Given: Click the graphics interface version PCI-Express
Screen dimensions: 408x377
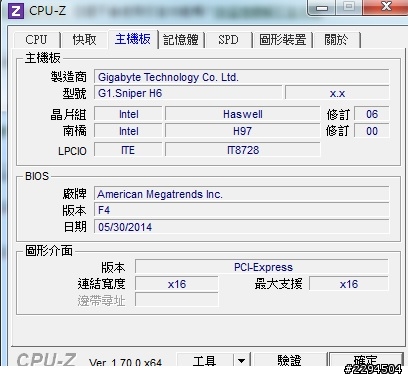Looking at the screenshot, I should (x=262, y=267).
